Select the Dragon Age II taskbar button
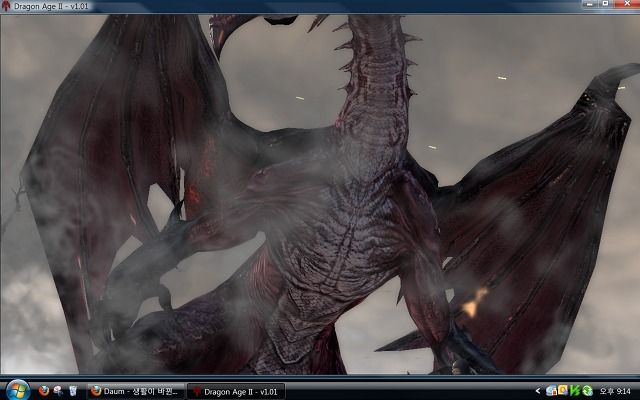 point(236,392)
